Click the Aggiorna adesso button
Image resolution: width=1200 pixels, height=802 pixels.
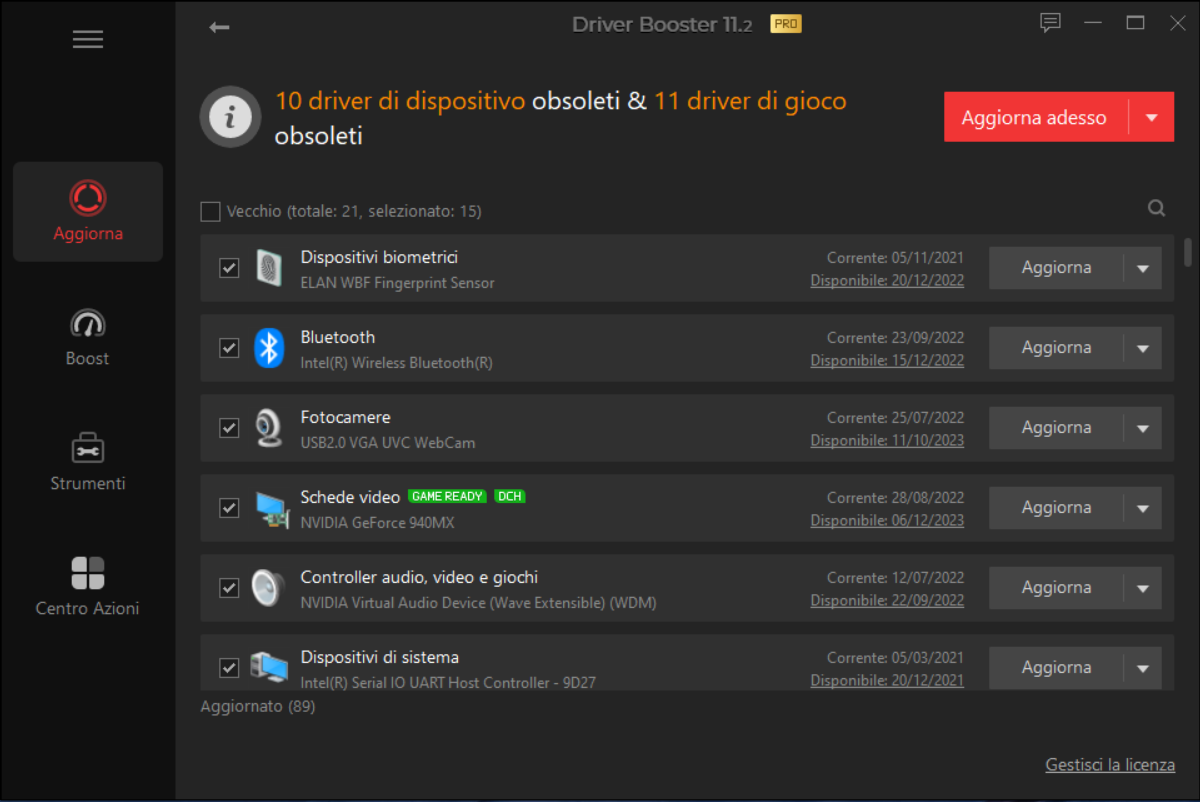coord(1035,118)
